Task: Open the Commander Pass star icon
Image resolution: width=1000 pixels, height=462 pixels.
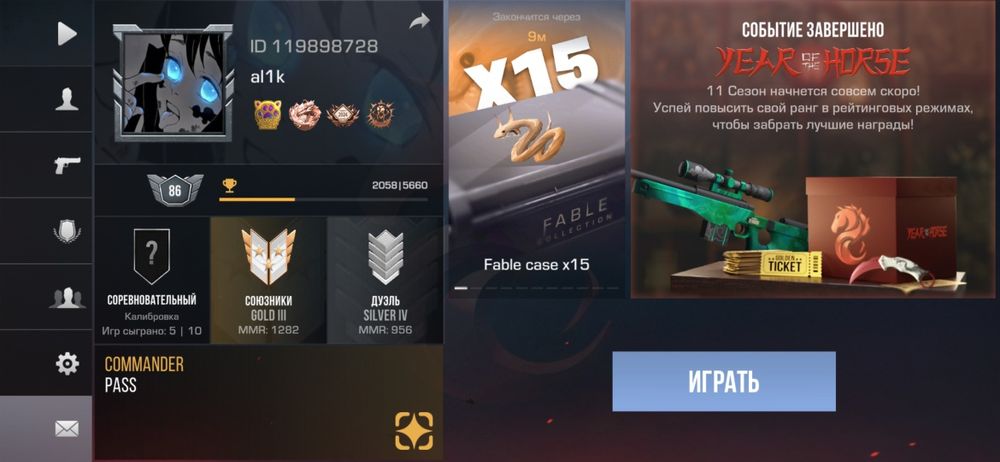Action: [x=414, y=431]
